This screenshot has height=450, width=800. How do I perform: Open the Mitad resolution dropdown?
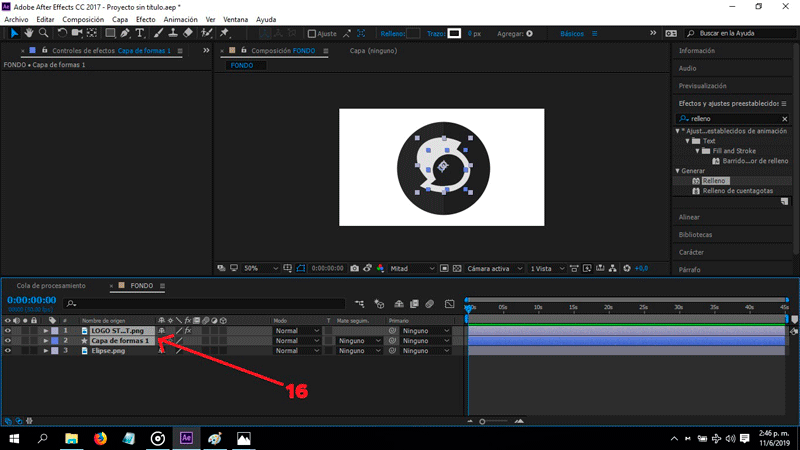point(413,268)
